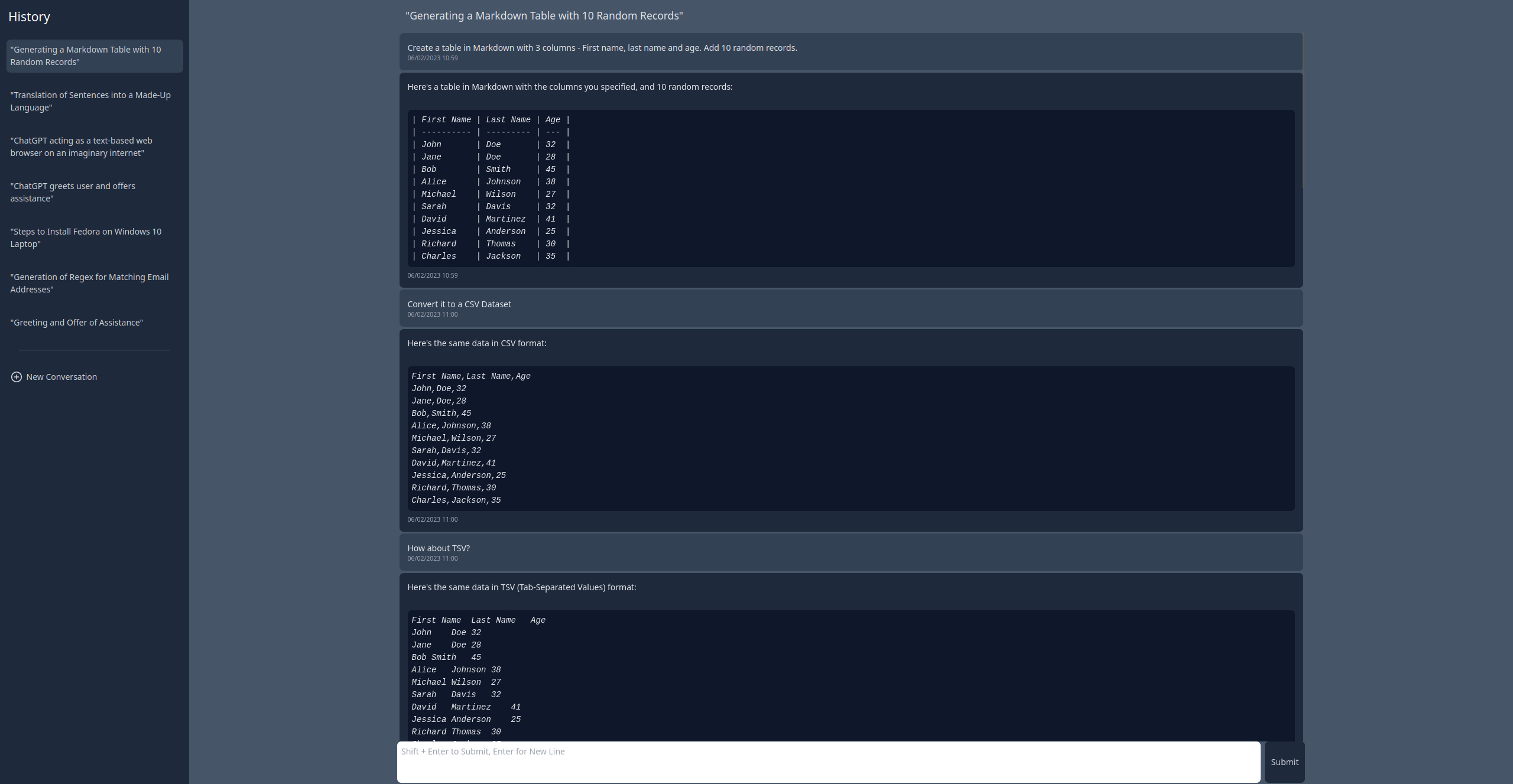1513x784 pixels.
Task: Open 'Greeting and Offer of Assistance' chat
Action: pos(77,323)
